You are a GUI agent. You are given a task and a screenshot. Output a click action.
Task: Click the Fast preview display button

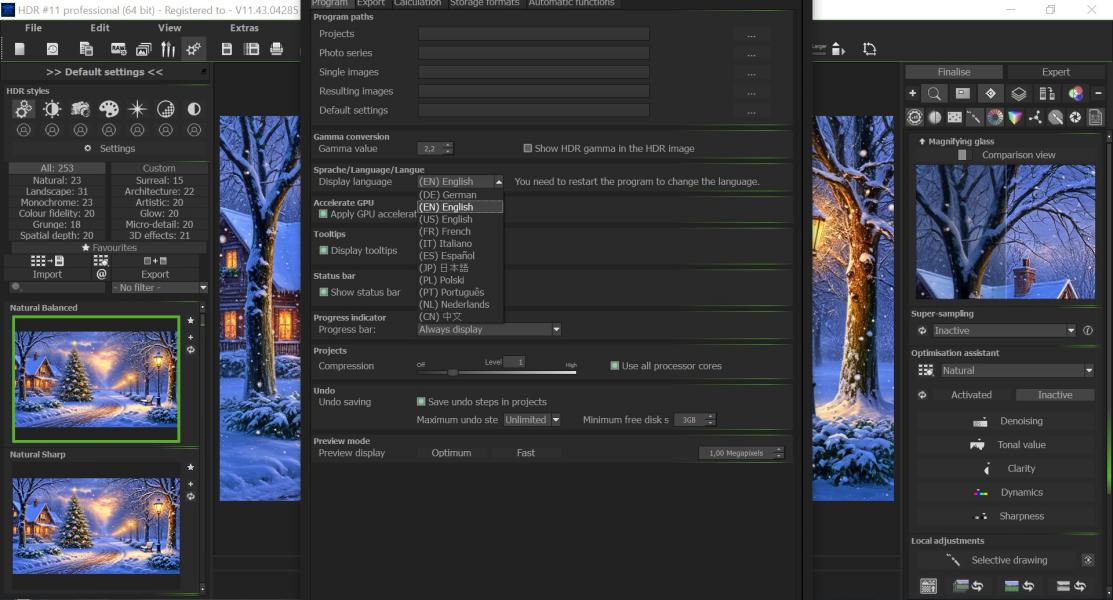coord(525,453)
